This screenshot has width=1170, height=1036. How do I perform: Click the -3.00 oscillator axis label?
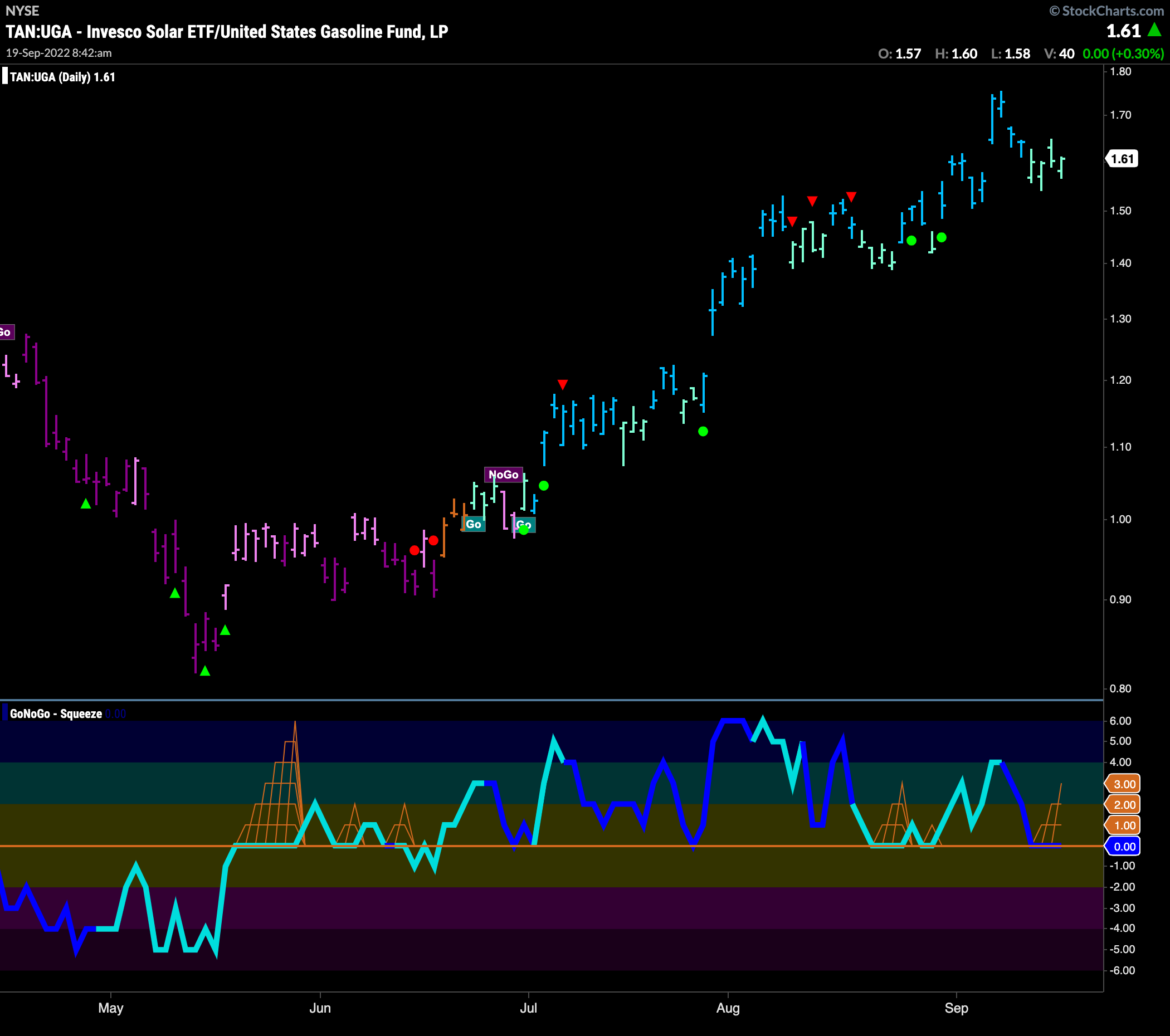point(1123,908)
